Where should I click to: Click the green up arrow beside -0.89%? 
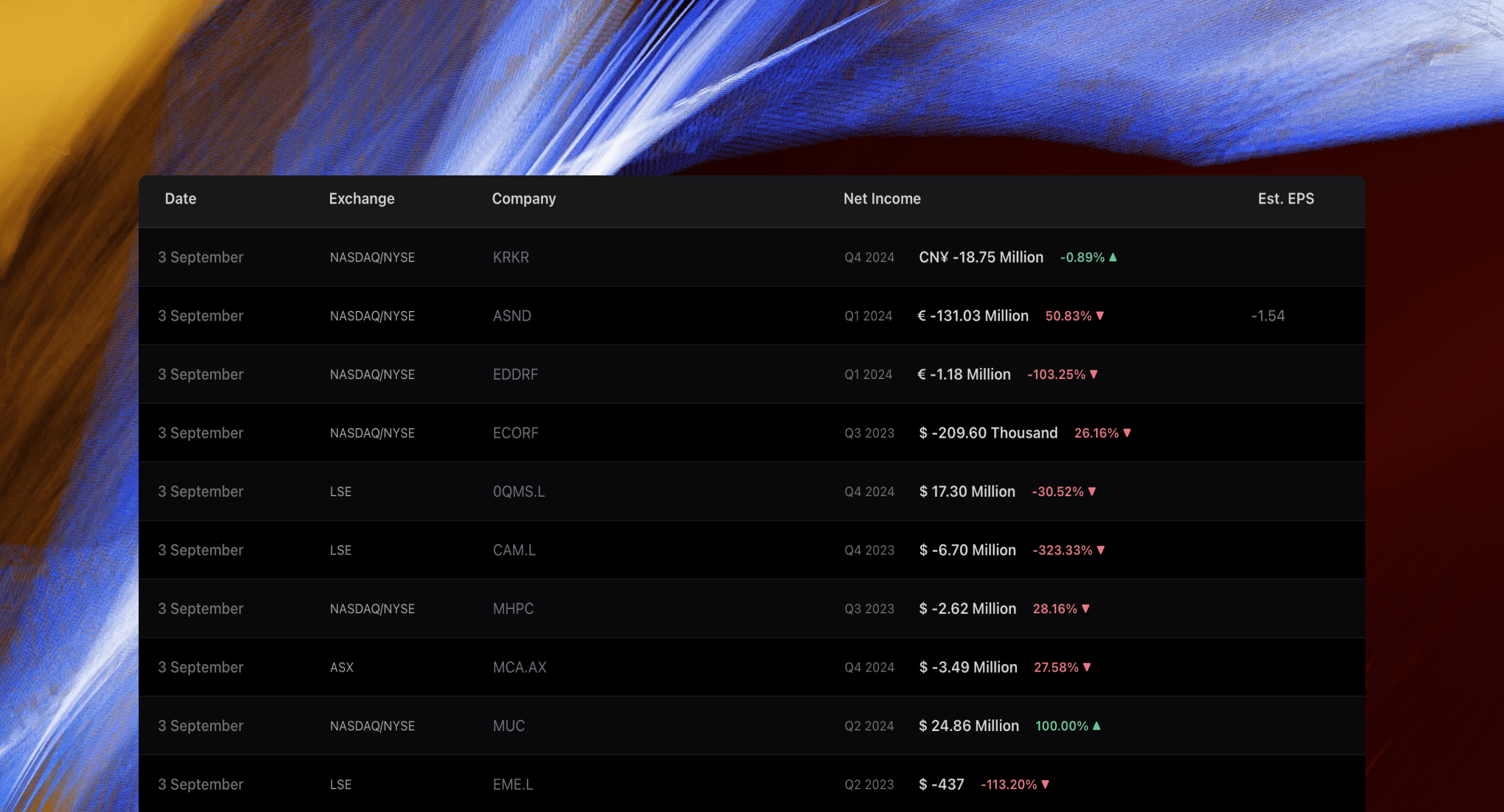(x=1113, y=257)
